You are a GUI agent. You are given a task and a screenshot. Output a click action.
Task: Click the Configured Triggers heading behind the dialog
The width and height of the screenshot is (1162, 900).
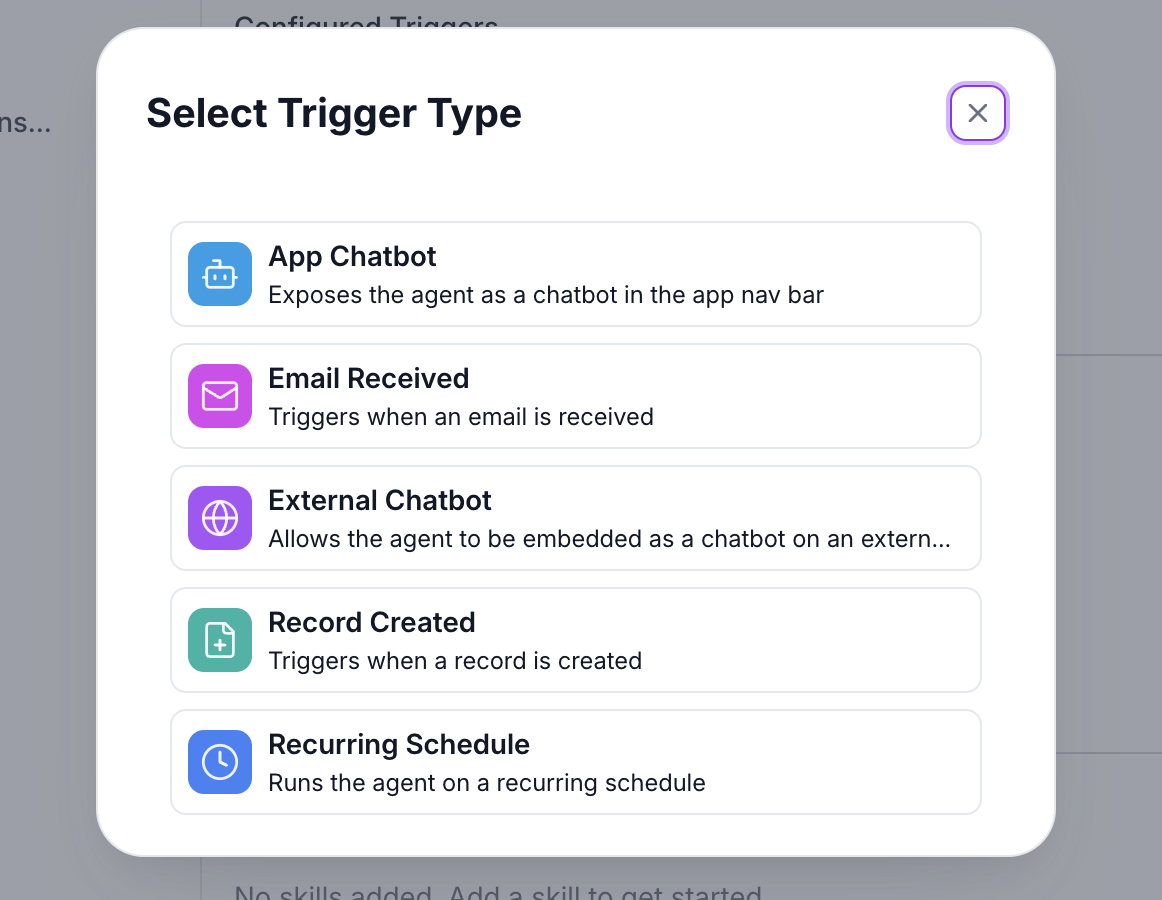coord(365,22)
